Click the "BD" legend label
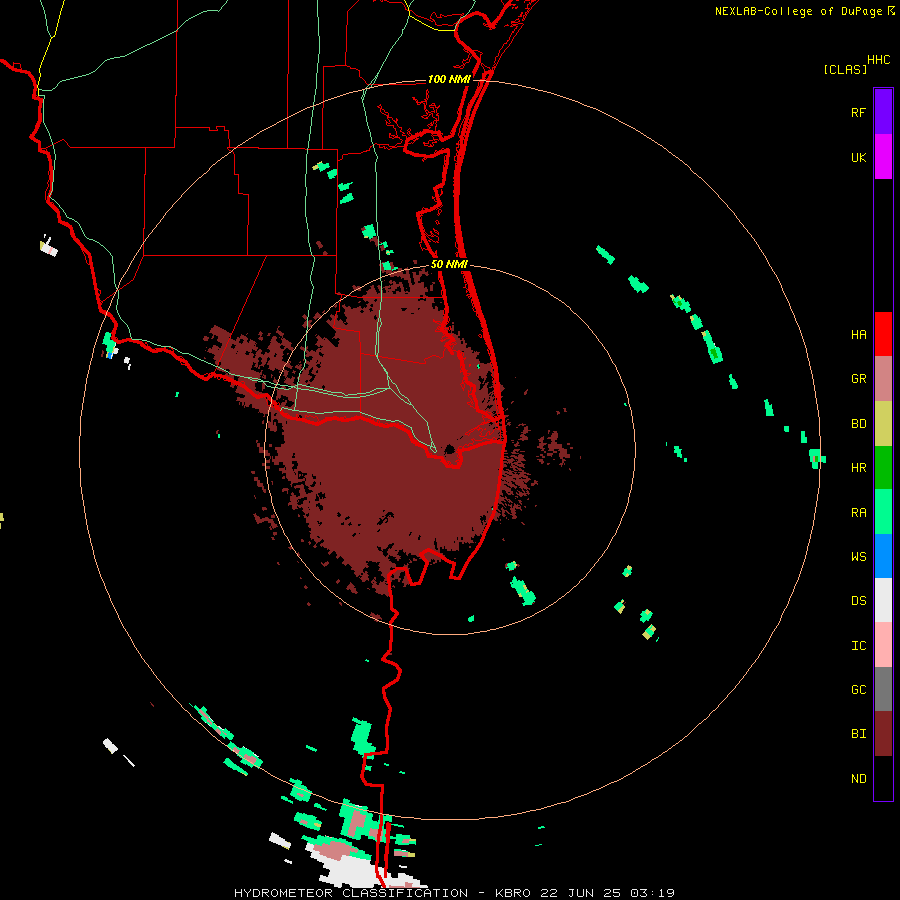Image resolution: width=900 pixels, height=900 pixels. pos(858,424)
